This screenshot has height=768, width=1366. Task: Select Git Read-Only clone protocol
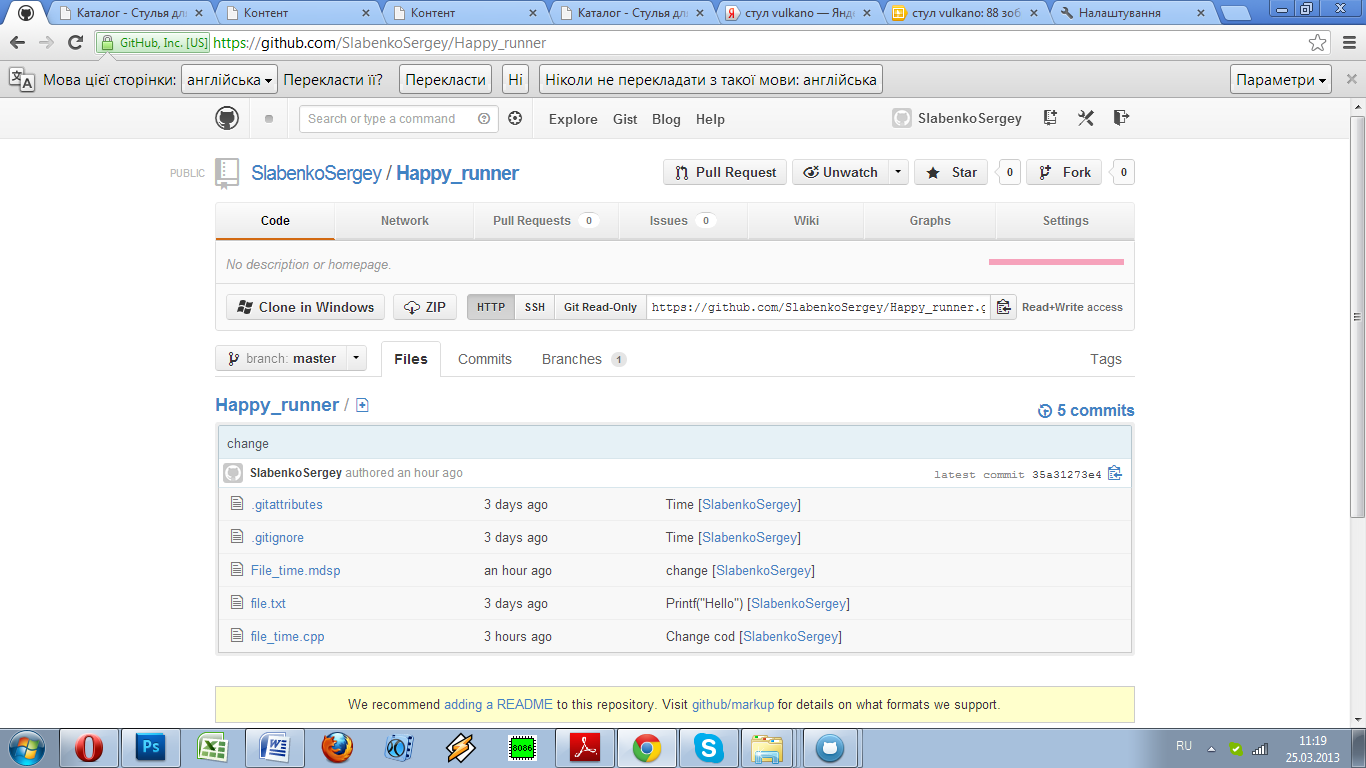pos(600,307)
